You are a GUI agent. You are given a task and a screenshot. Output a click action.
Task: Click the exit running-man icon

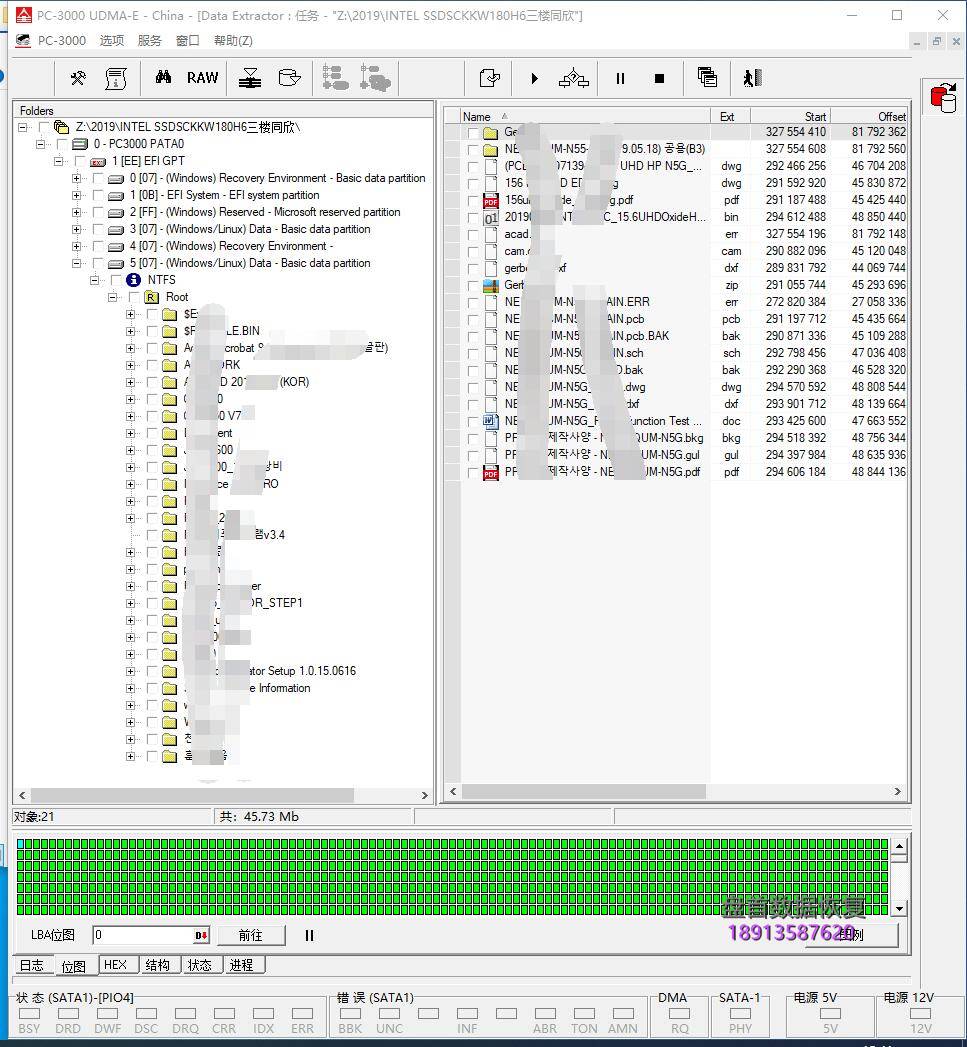[752, 78]
